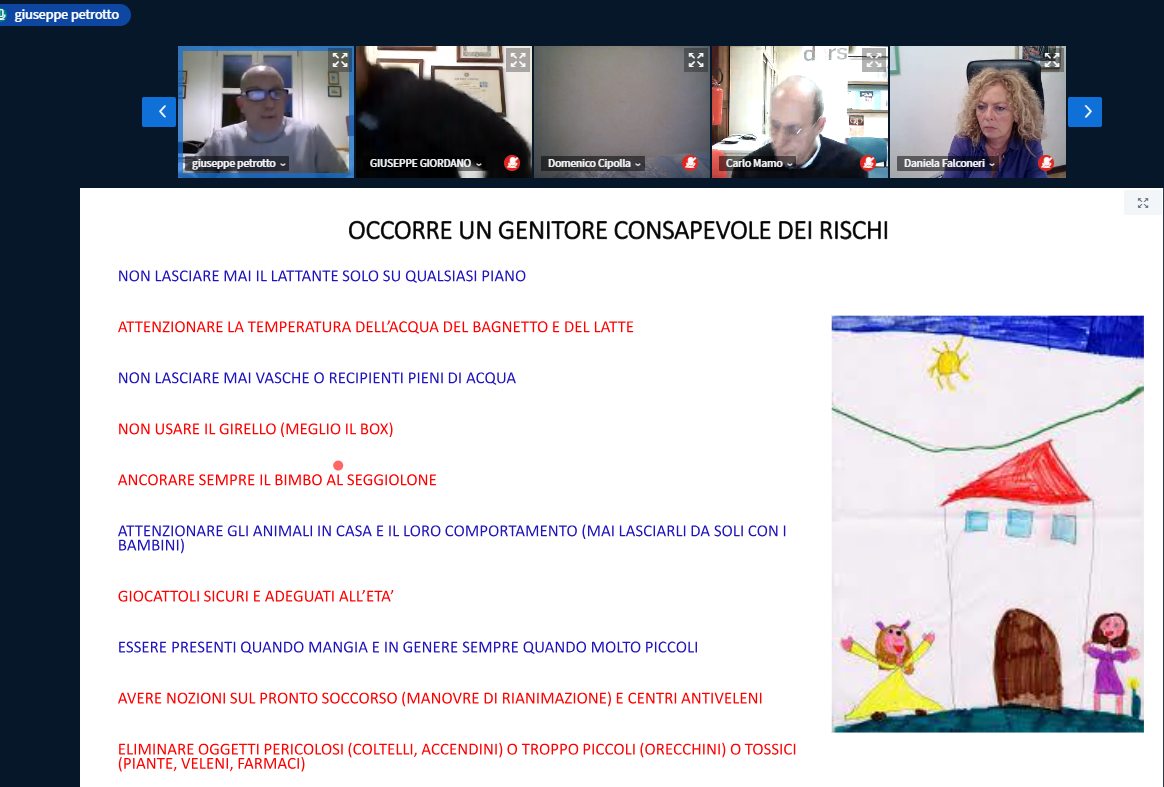Image resolution: width=1164 pixels, height=787 pixels.
Task: Expand giuseppe petrotto video to fullscreen
Action: pos(340,60)
